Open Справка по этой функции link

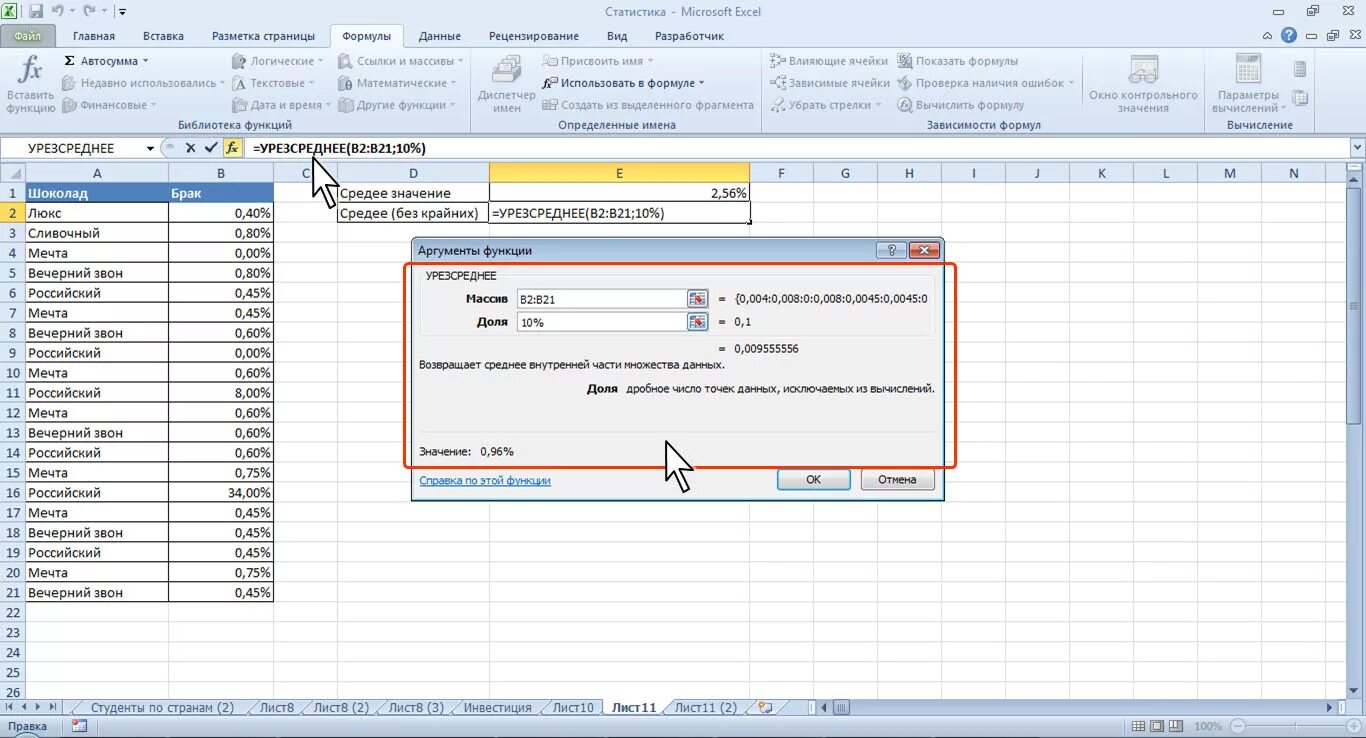485,480
